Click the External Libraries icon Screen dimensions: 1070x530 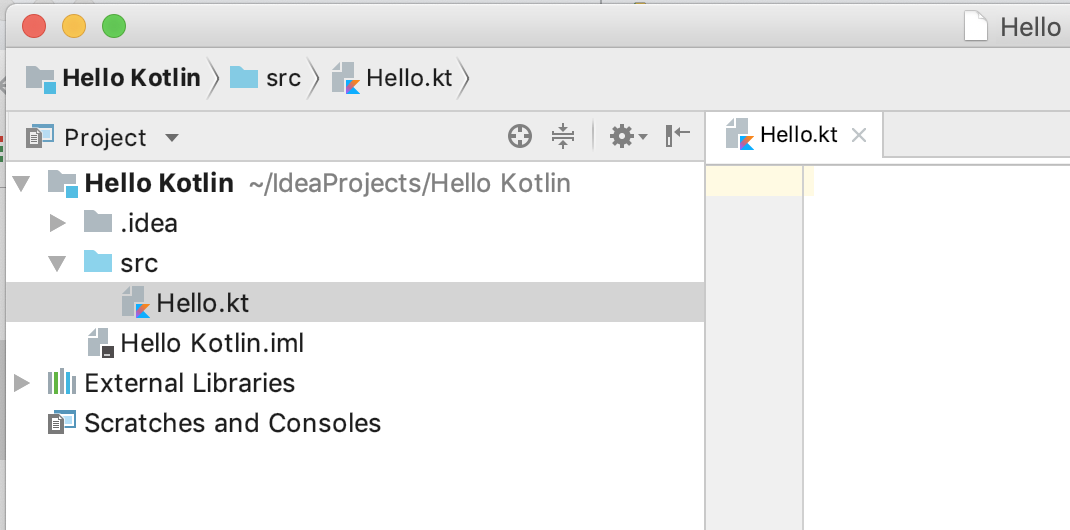[62, 383]
